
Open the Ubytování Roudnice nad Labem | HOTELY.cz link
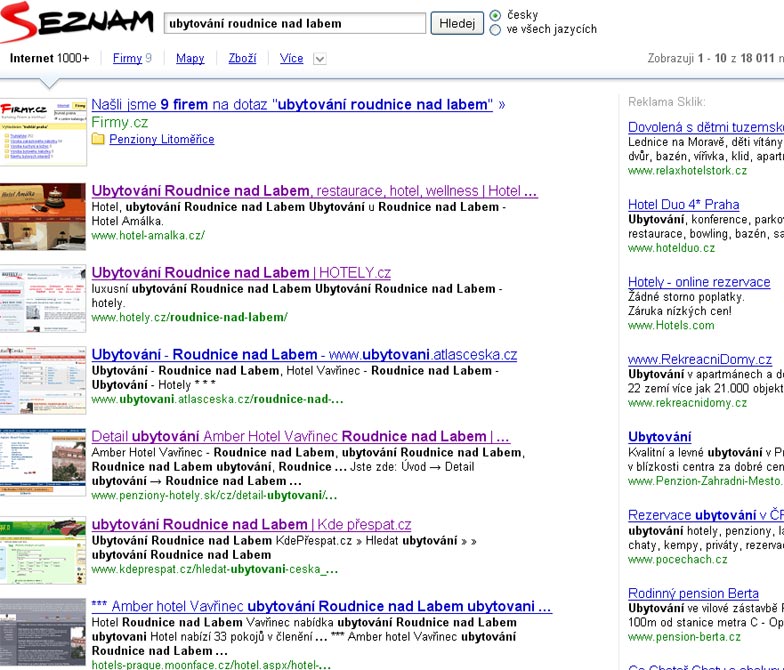241,273
